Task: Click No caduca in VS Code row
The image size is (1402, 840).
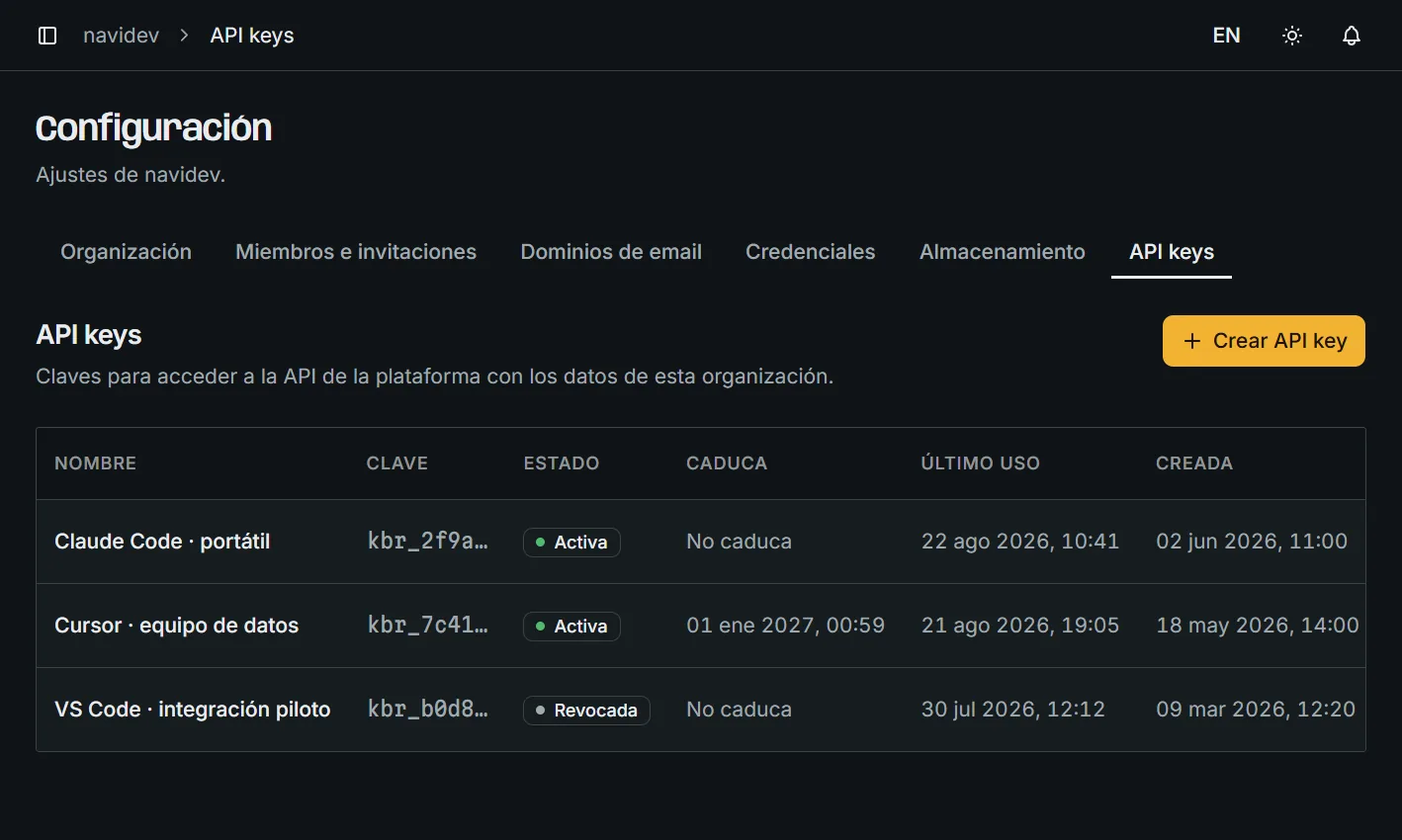Action: tap(740, 710)
